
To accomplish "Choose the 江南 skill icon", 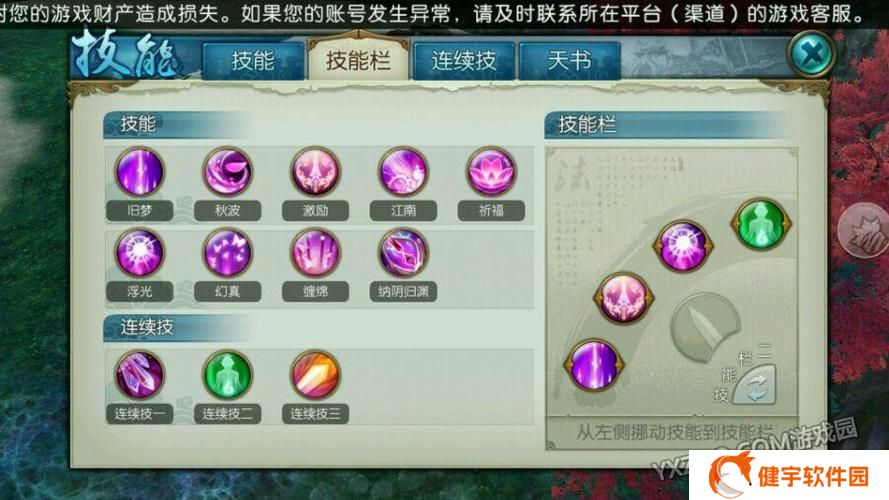I will 403,171.
